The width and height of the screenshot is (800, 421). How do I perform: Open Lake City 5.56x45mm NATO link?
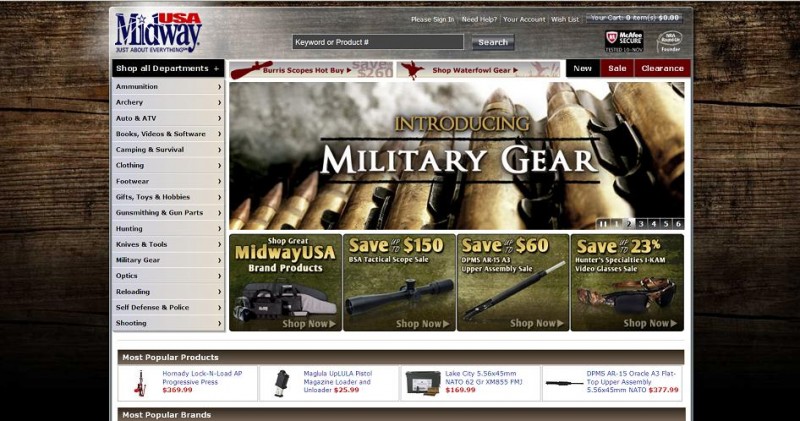click(x=484, y=378)
